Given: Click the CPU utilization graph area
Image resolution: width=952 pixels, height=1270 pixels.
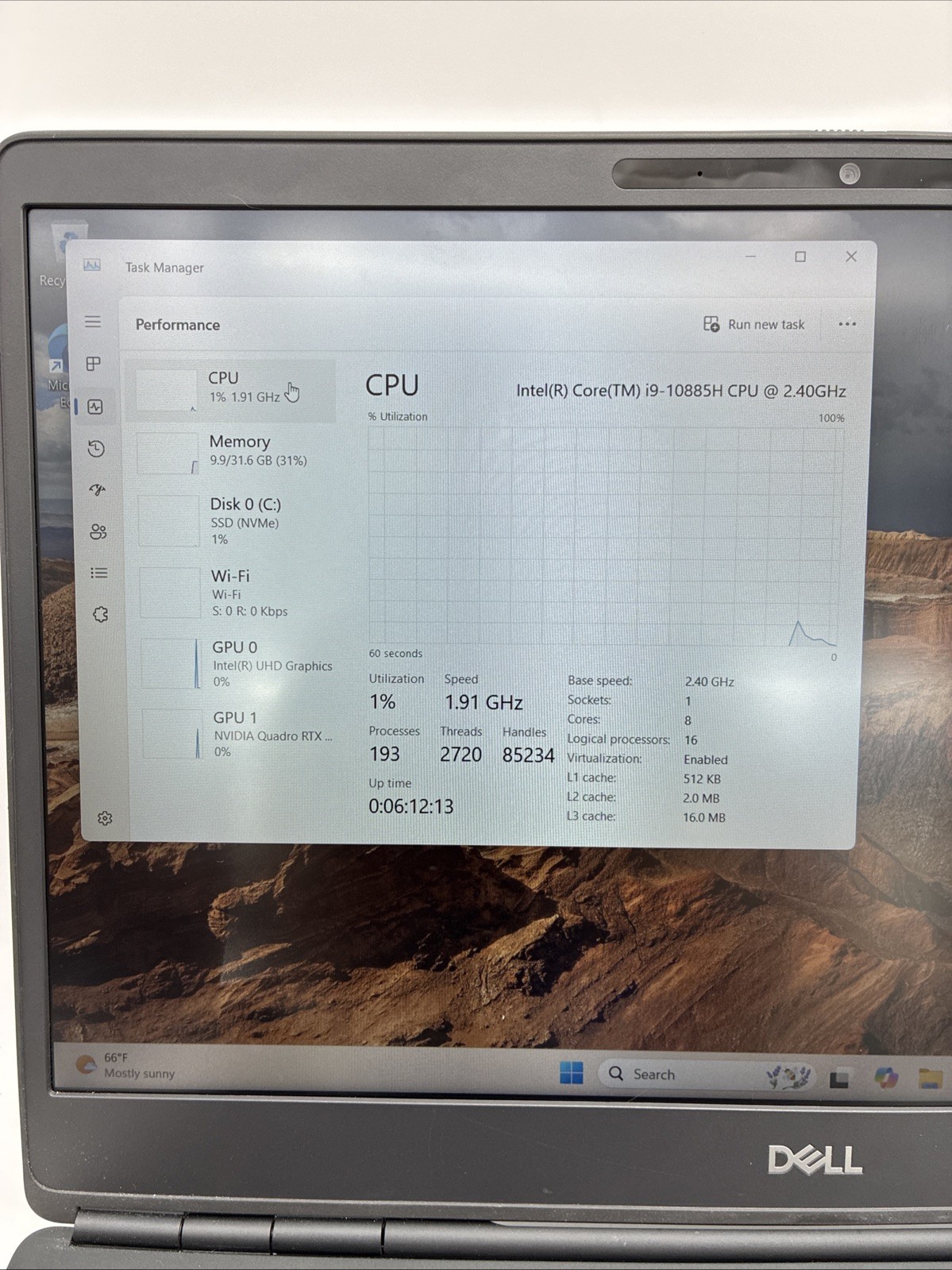Looking at the screenshot, I should tap(605, 537).
